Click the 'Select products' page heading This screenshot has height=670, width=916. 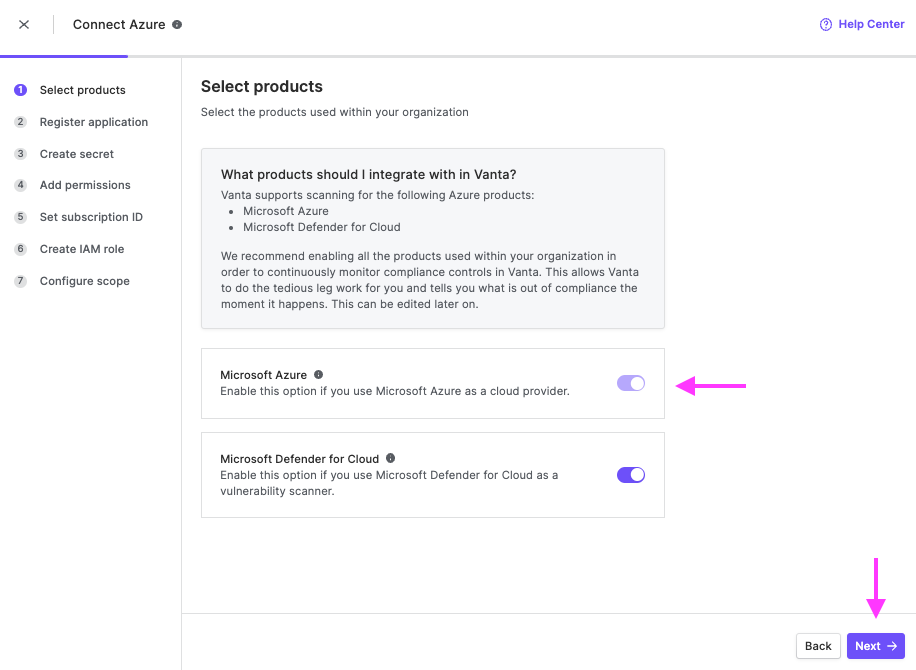262,86
